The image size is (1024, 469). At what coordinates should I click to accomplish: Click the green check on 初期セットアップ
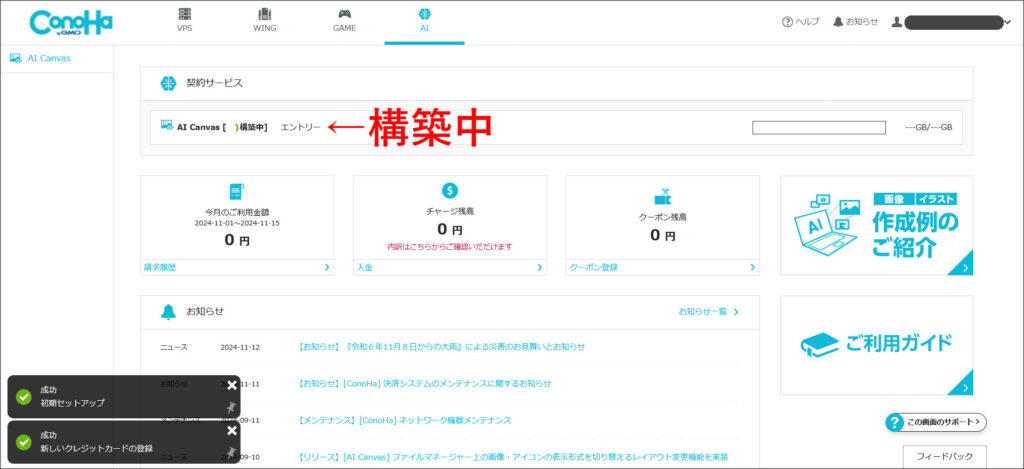[x=24, y=396]
